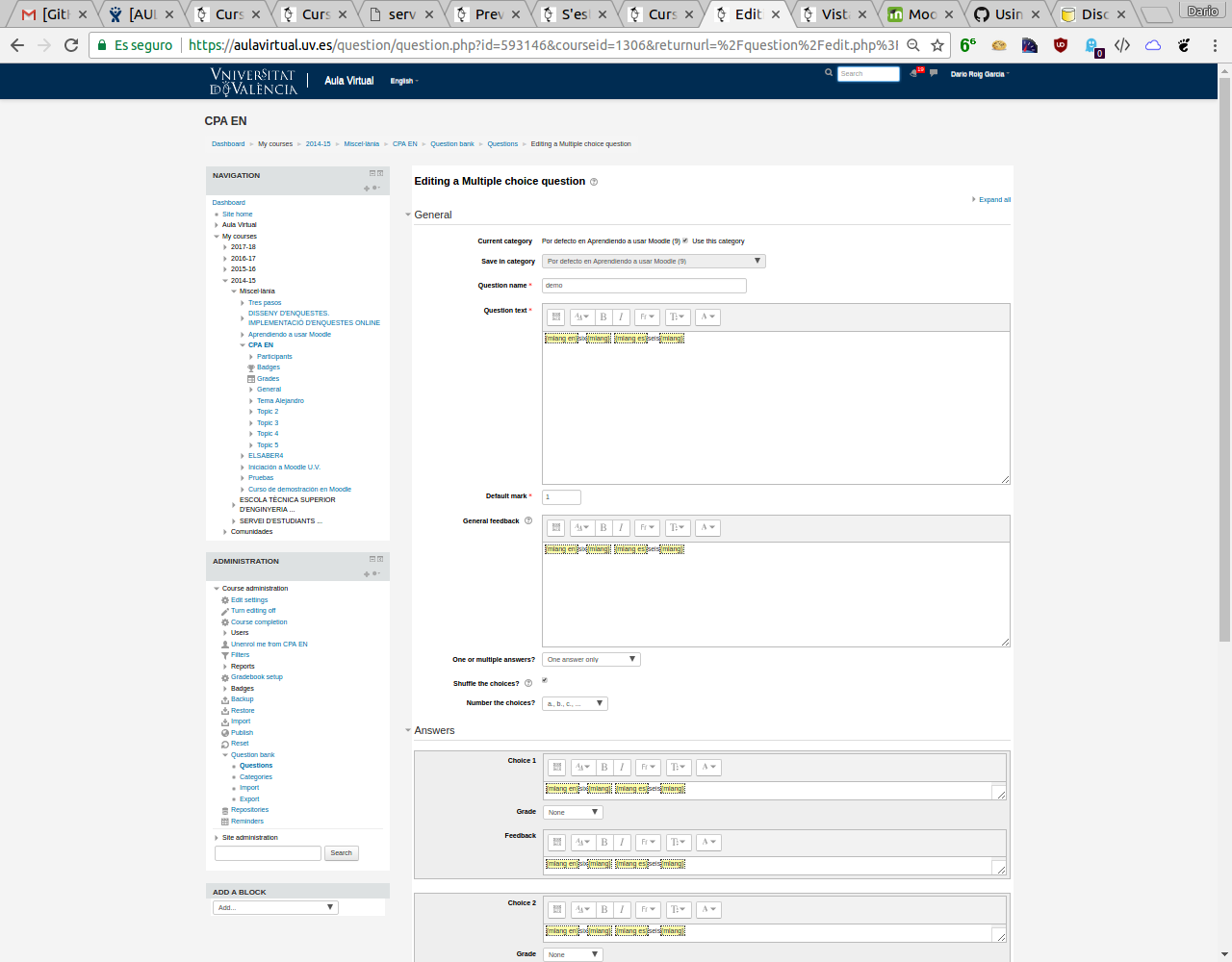Image resolution: width=1232 pixels, height=962 pixels.
Task: Click into the Question name field
Action: 644,286
